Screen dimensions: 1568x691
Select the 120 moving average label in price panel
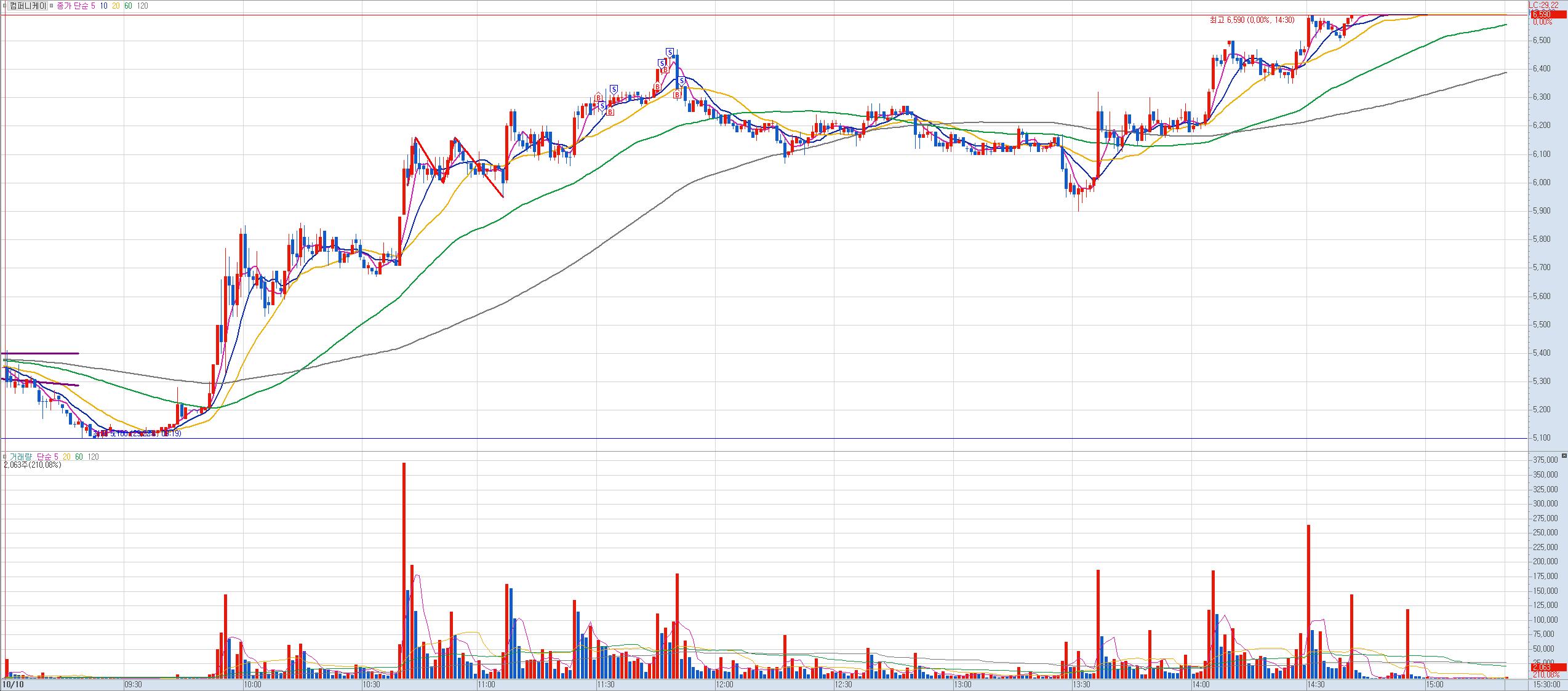[142, 6]
